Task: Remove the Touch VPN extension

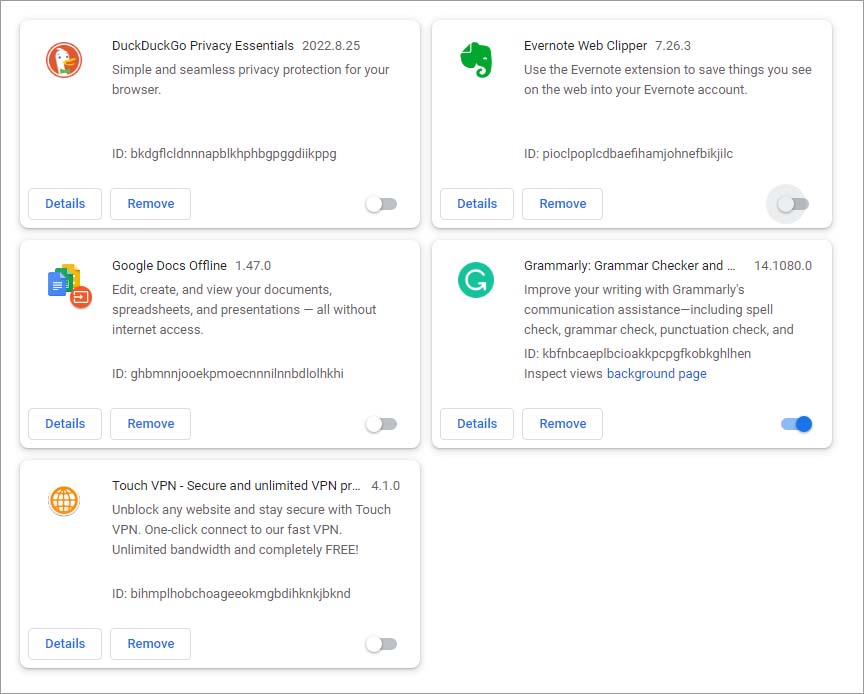Action: click(x=151, y=644)
